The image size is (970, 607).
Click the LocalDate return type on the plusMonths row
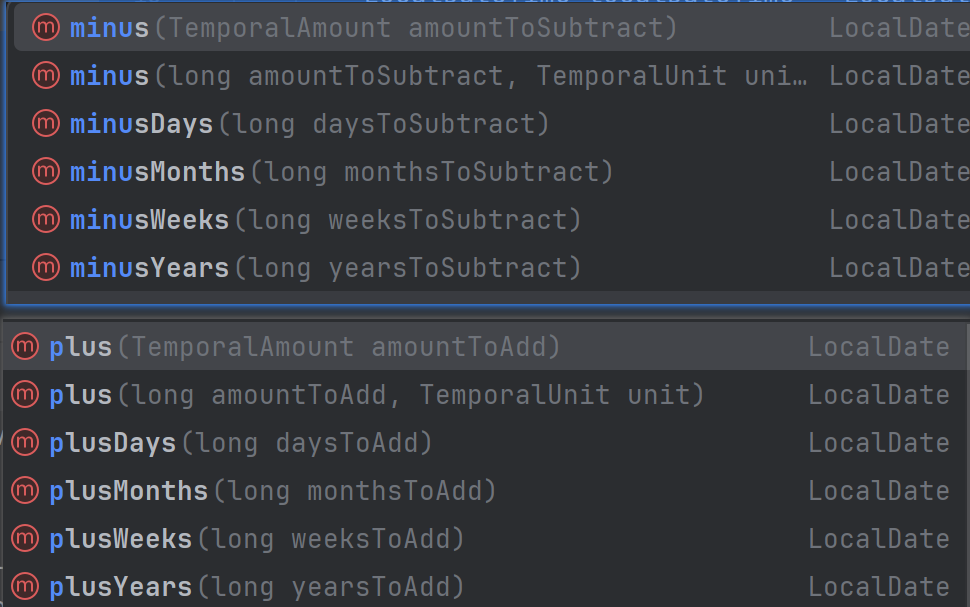click(x=878, y=491)
